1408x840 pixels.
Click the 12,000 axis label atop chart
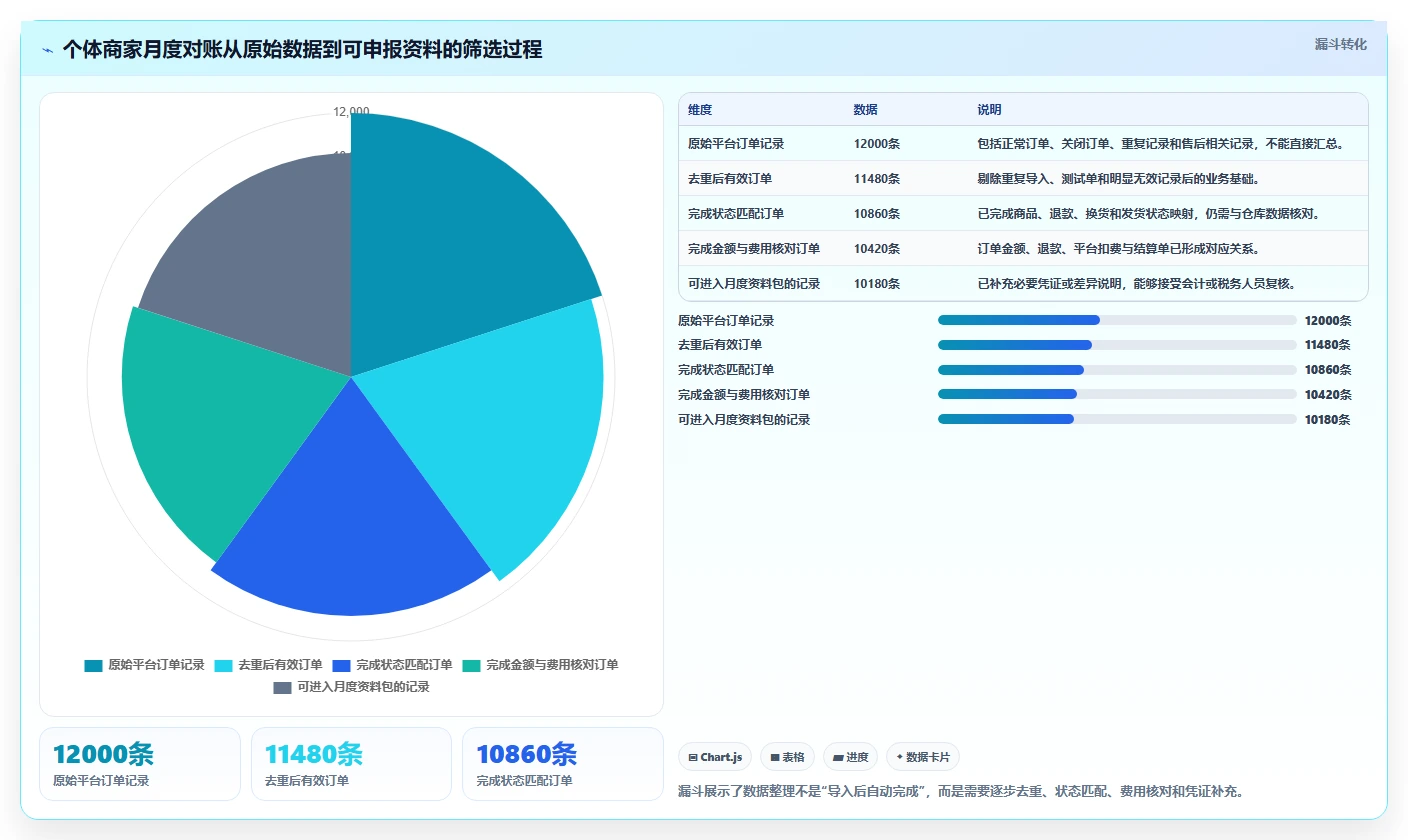pos(351,112)
